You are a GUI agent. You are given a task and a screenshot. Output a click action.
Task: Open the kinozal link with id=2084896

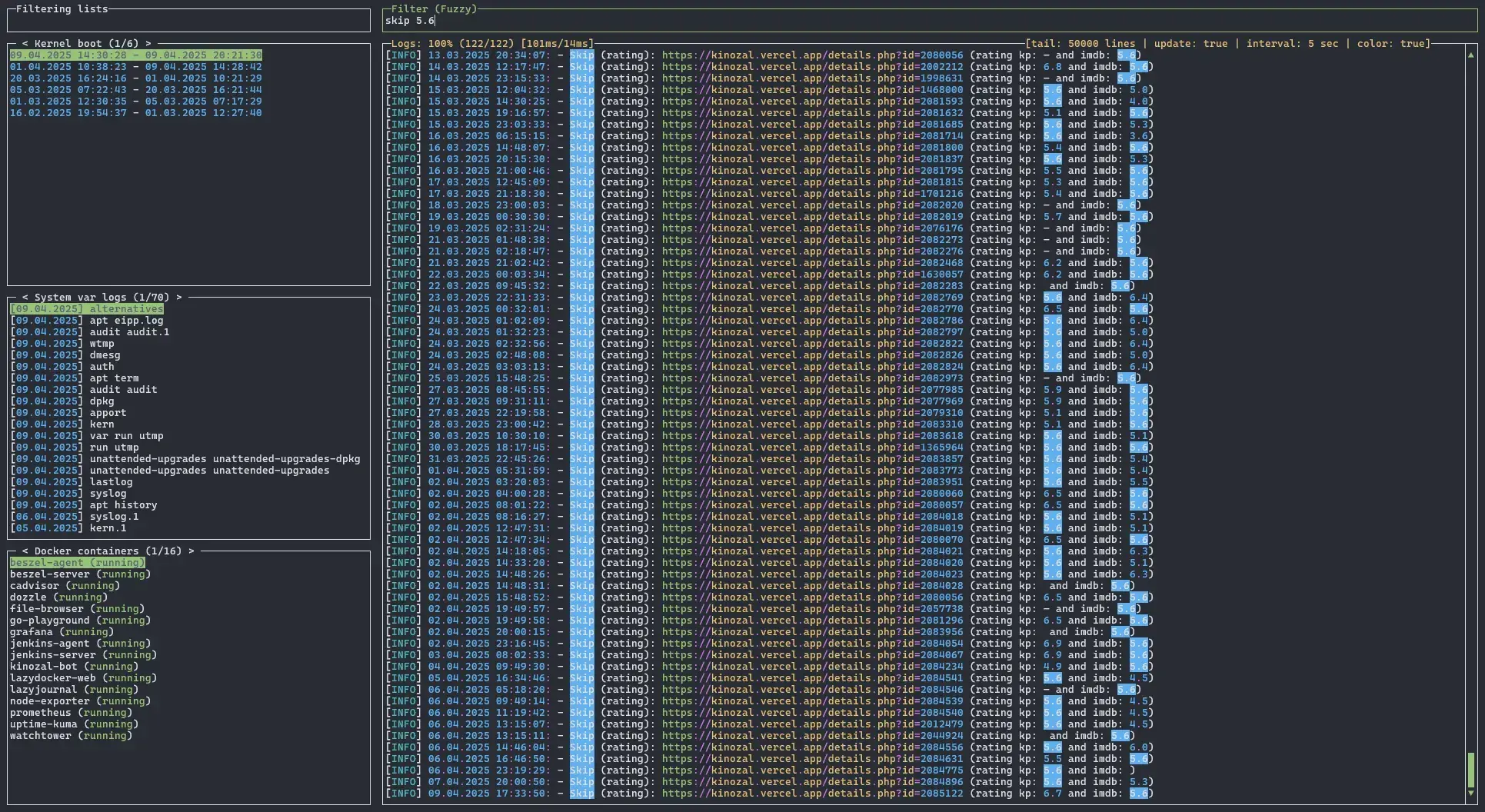coord(812,782)
